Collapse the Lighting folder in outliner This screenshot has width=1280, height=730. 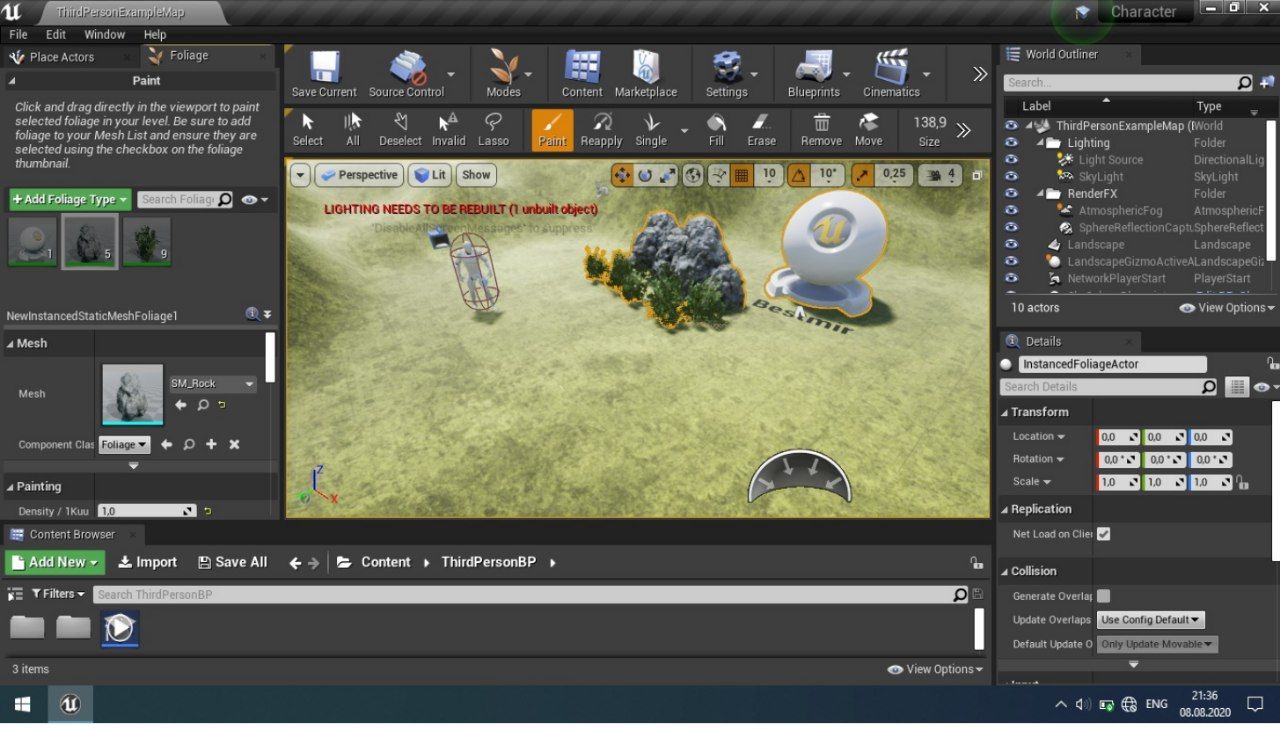click(1041, 143)
